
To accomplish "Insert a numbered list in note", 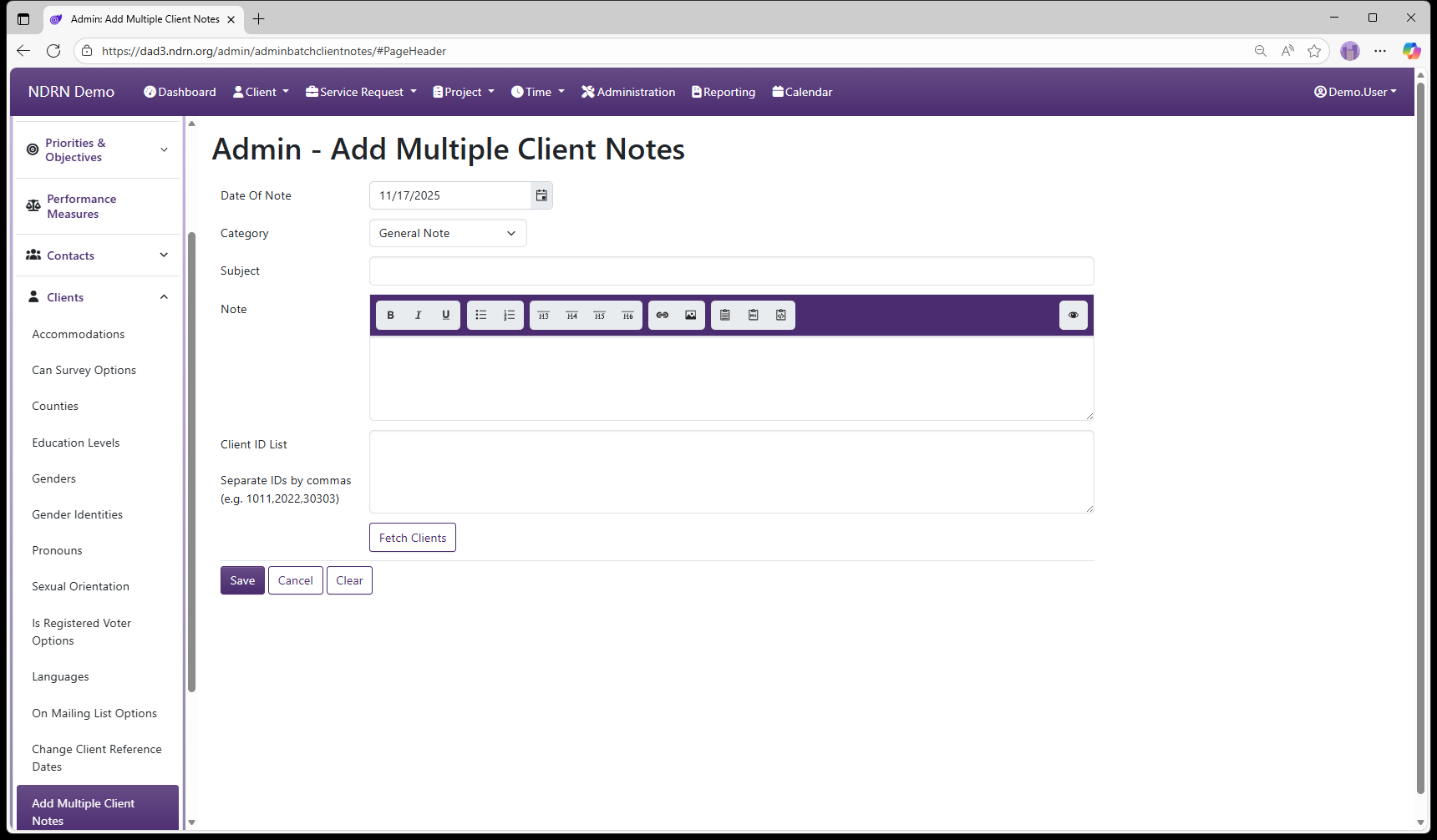I will [x=509, y=315].
